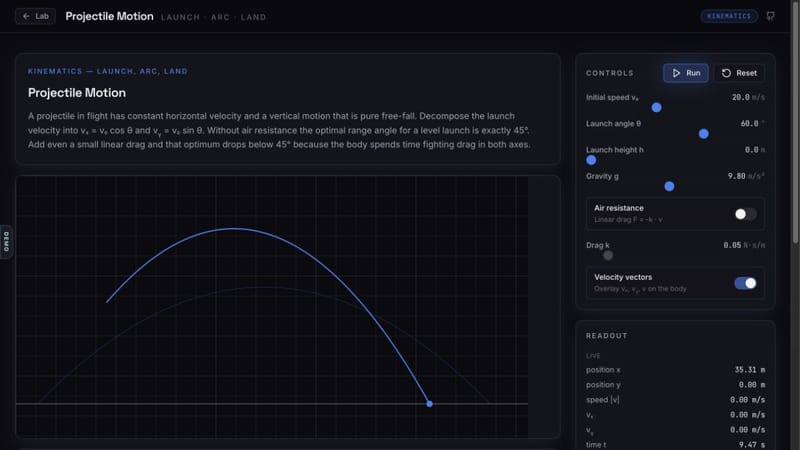Click the speed |v| readout label
Screen dimensions: 800x450
click(603, 399)
